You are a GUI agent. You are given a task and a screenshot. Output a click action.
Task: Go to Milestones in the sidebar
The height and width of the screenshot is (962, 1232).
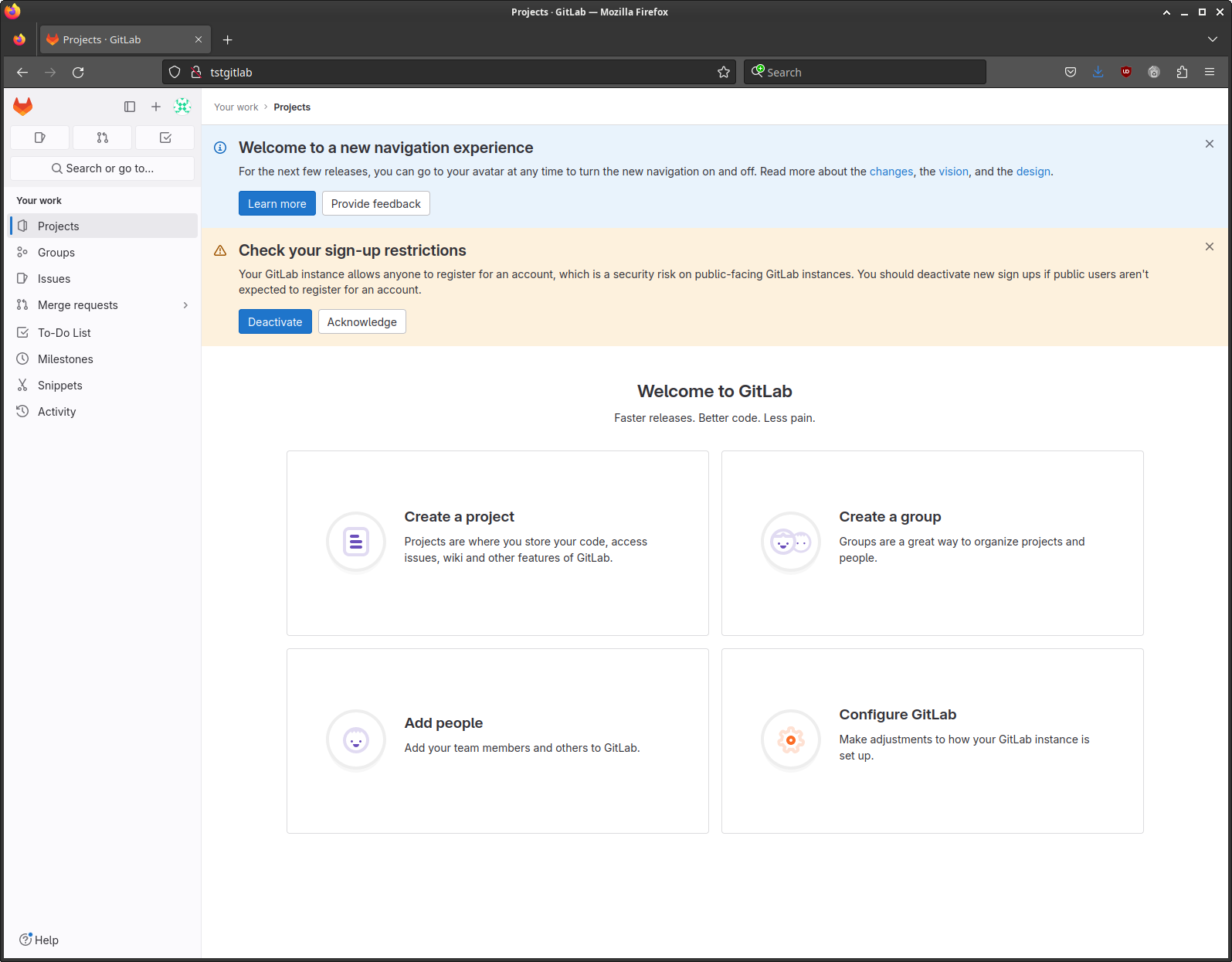coord(65,359)
